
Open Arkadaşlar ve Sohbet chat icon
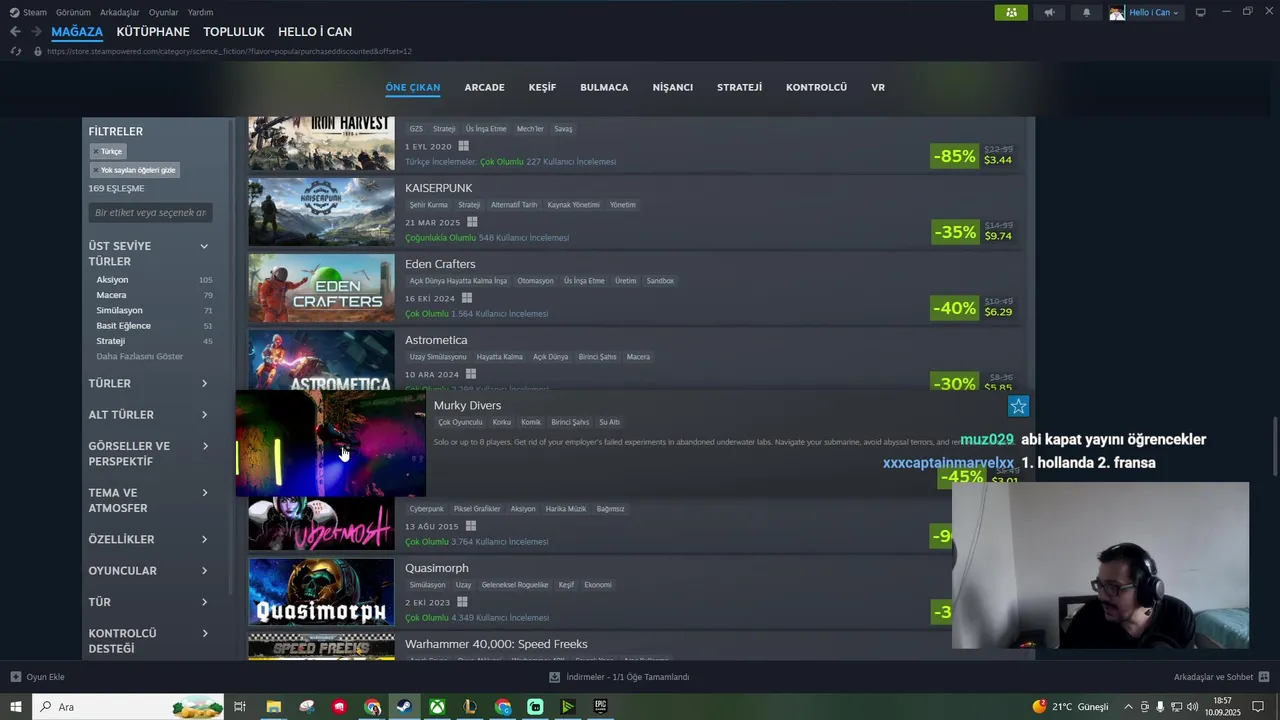pos(1264,677)
